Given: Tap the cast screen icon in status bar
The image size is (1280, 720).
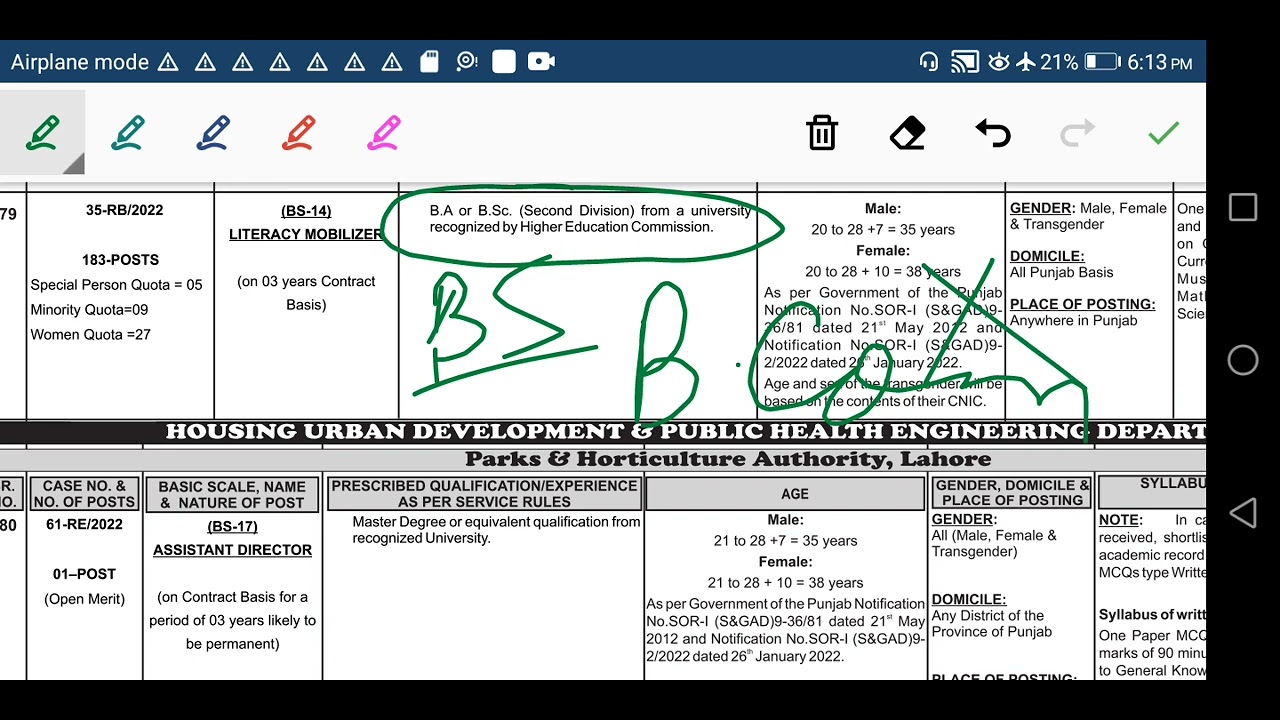Looking at the screenshot, I should 964,62.
